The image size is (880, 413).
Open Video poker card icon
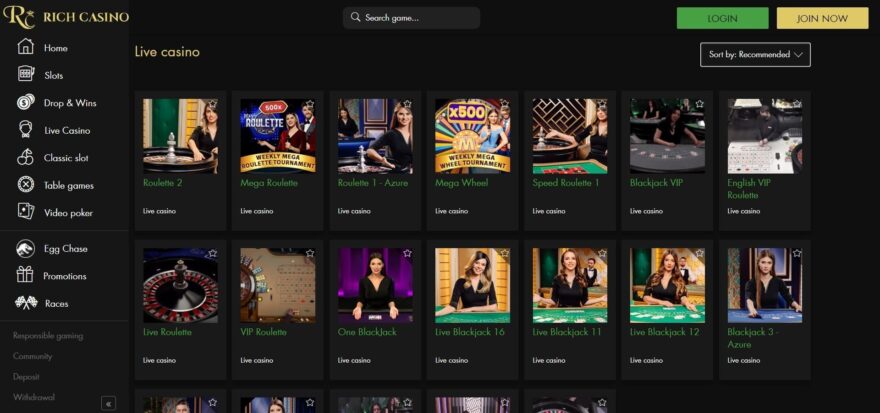[26, 212]
